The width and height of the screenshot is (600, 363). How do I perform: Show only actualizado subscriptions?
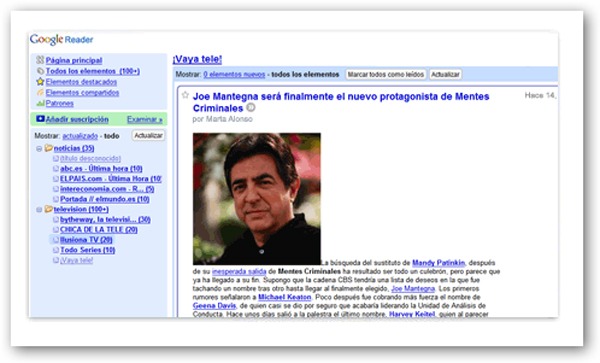[80, 136]
